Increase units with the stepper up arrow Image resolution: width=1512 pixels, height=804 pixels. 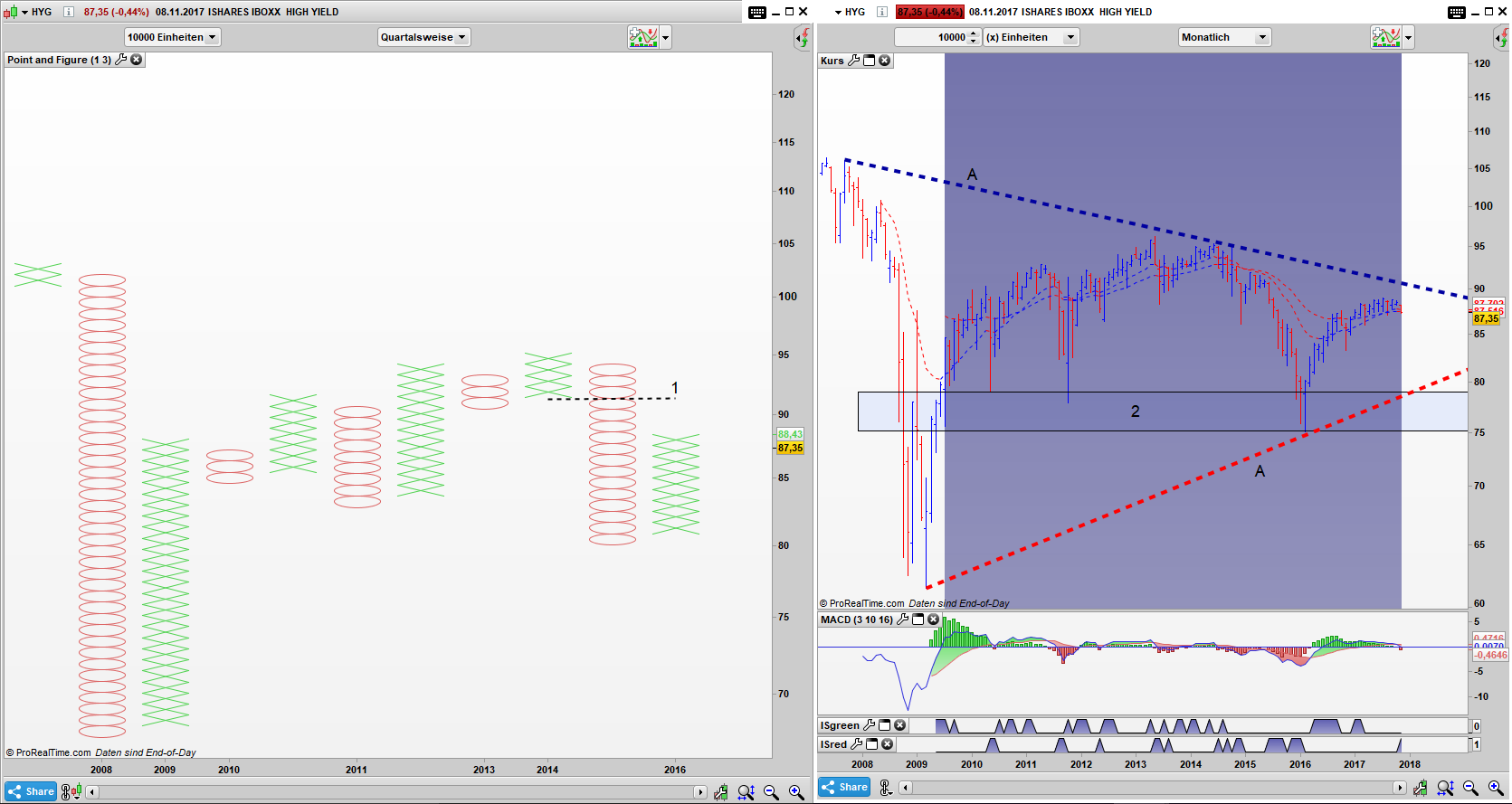(974, 33)
